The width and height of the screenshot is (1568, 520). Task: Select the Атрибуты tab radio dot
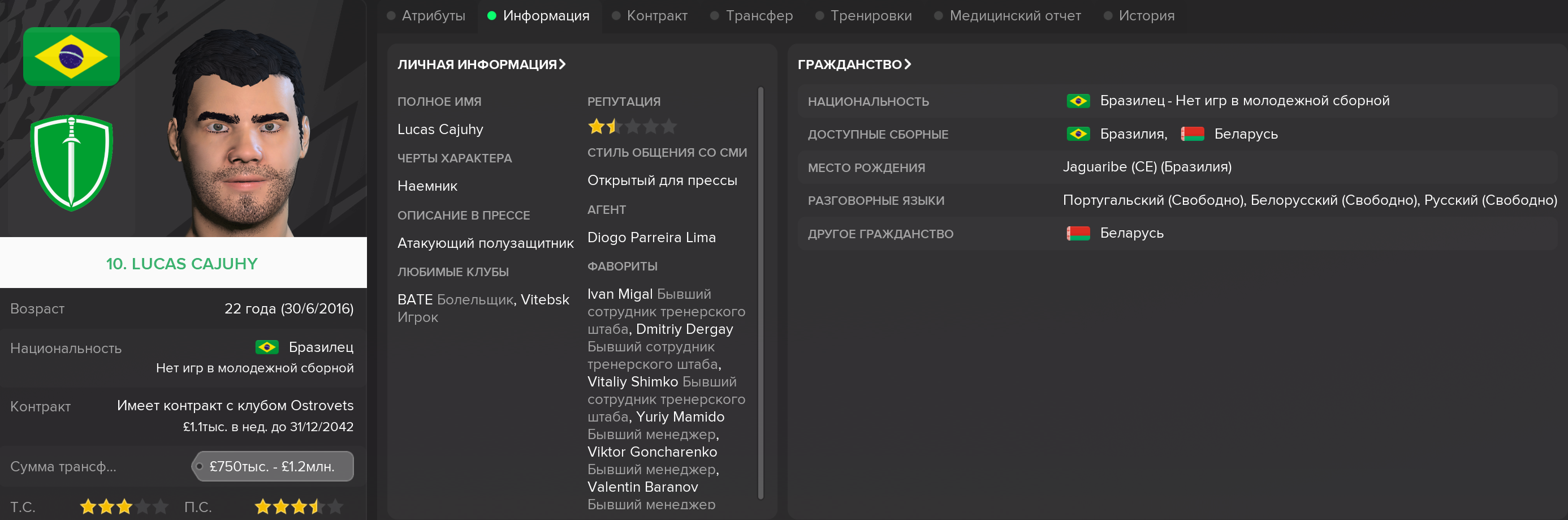[391, 16]
